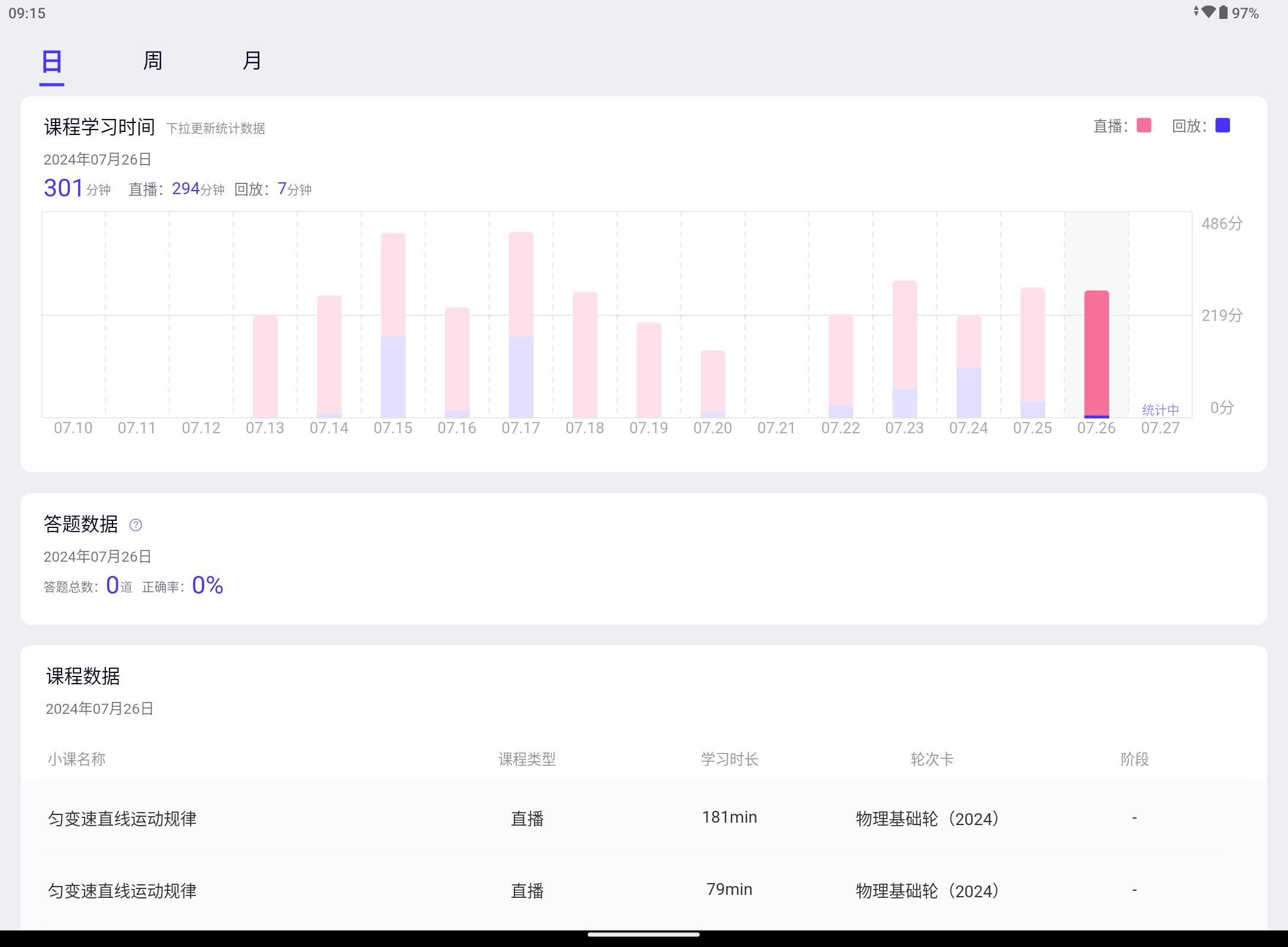This screenshot has height=947, width=1288.
Task: Click the 07.21 date axis label
Action: (x=777, y=428)
